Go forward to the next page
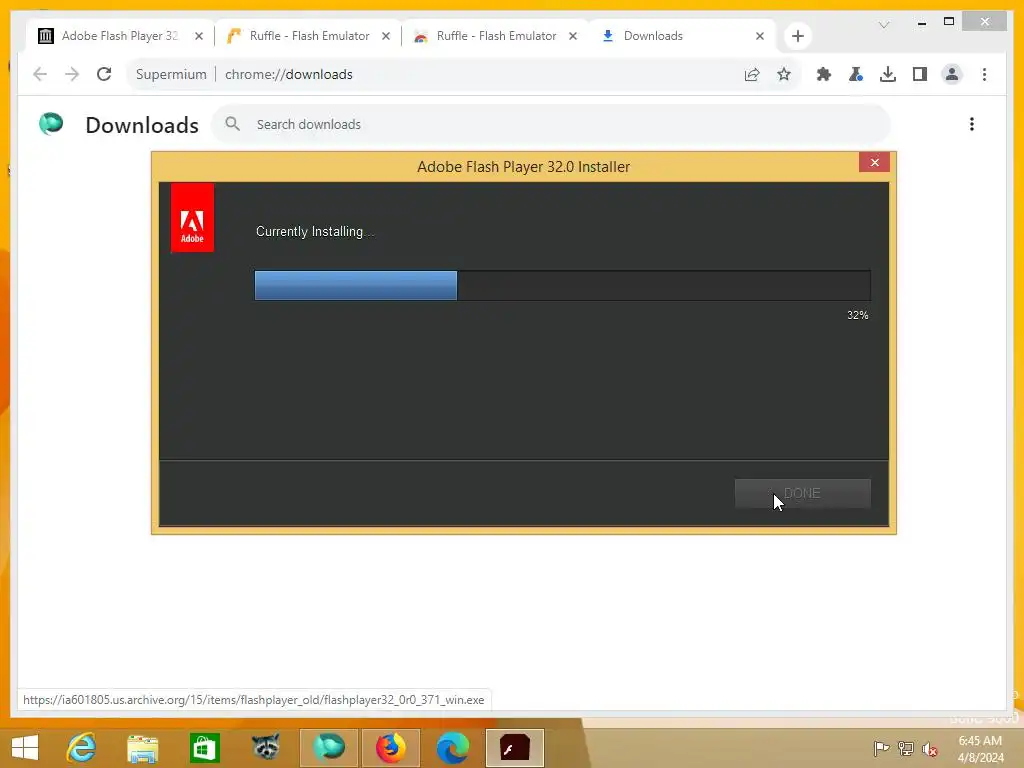 click(72, 74)
